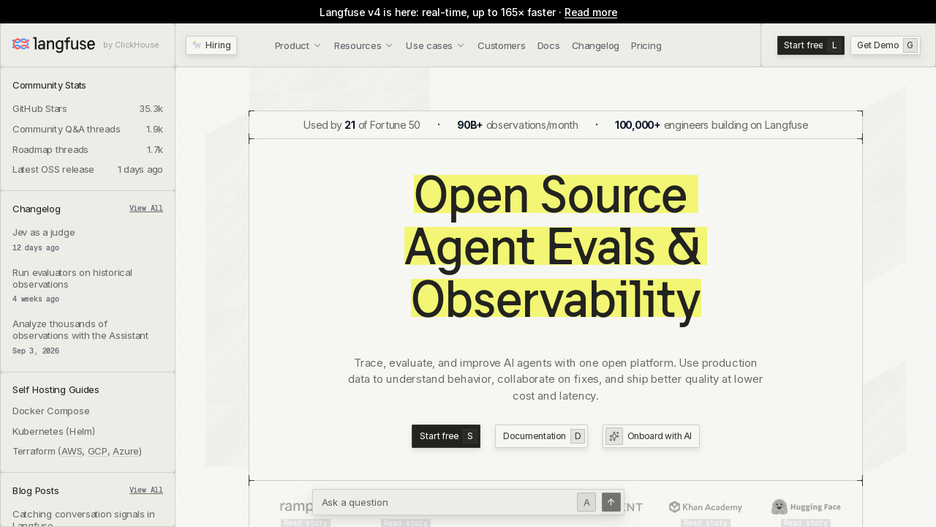Open 'Analyze thousands of observations' changelog entry
Screen dimensions: 936x527
(80, 330)
